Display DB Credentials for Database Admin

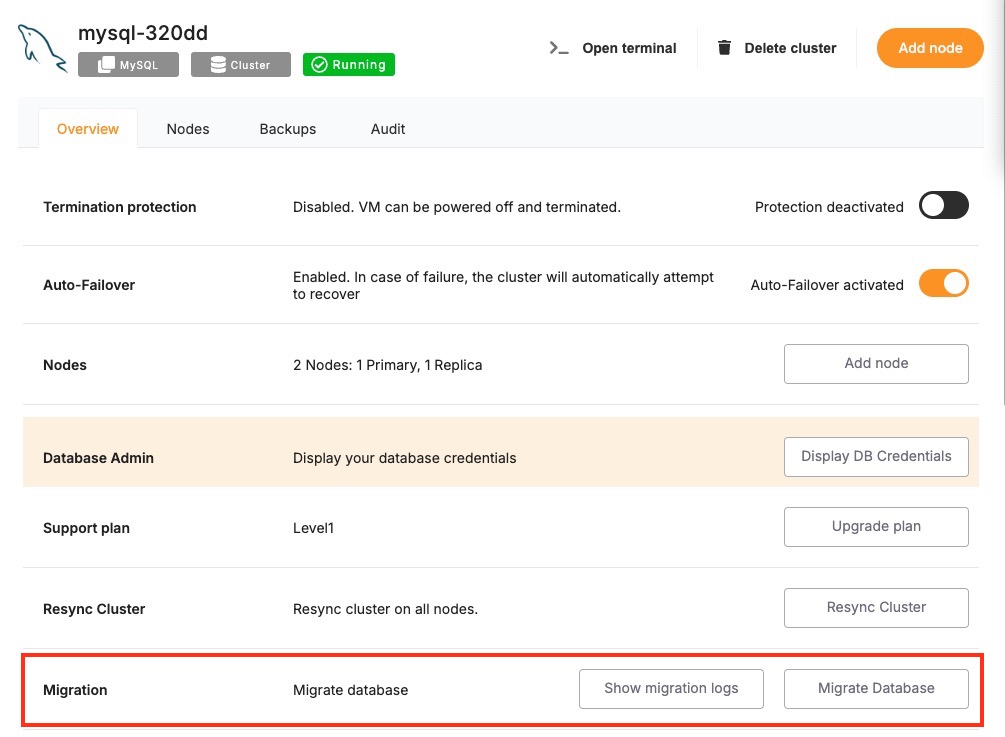coord(876,456)
